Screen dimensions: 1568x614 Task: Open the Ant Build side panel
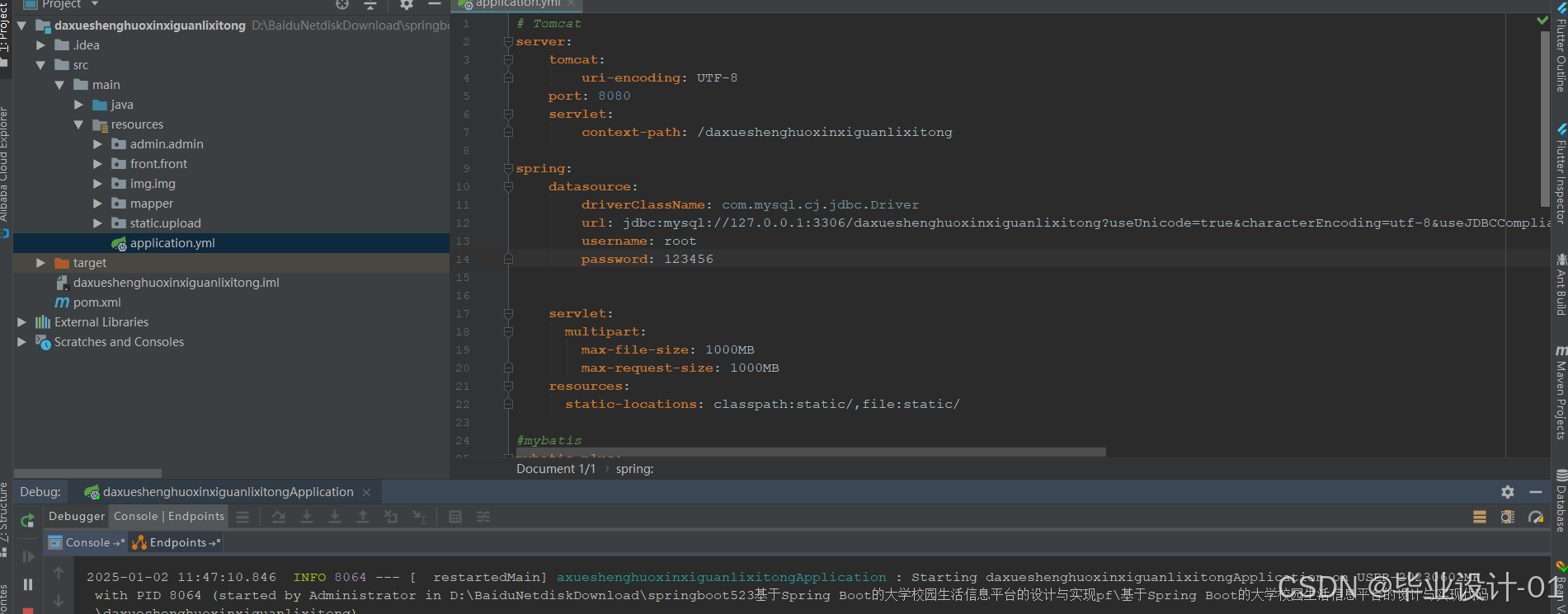tap(1561, 284)
